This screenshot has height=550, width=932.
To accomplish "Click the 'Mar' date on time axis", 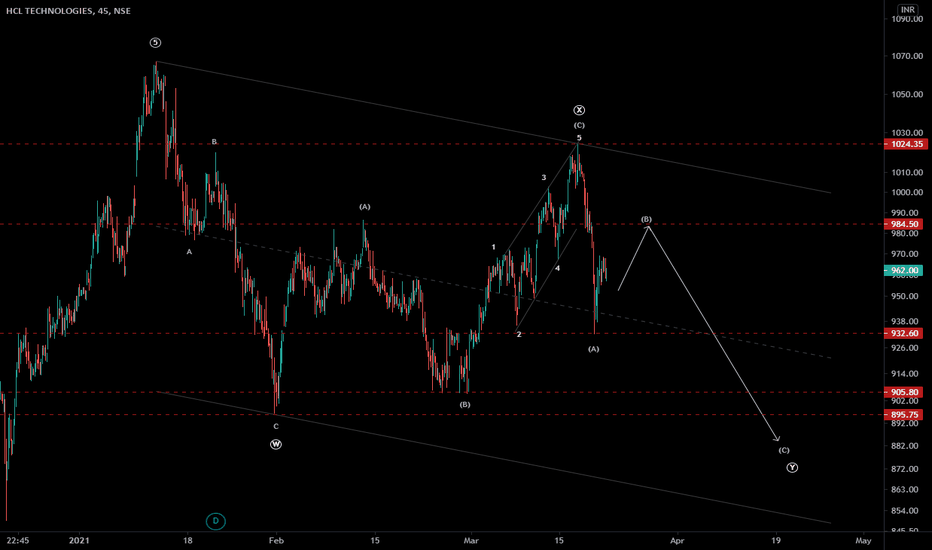I will 471,540.
